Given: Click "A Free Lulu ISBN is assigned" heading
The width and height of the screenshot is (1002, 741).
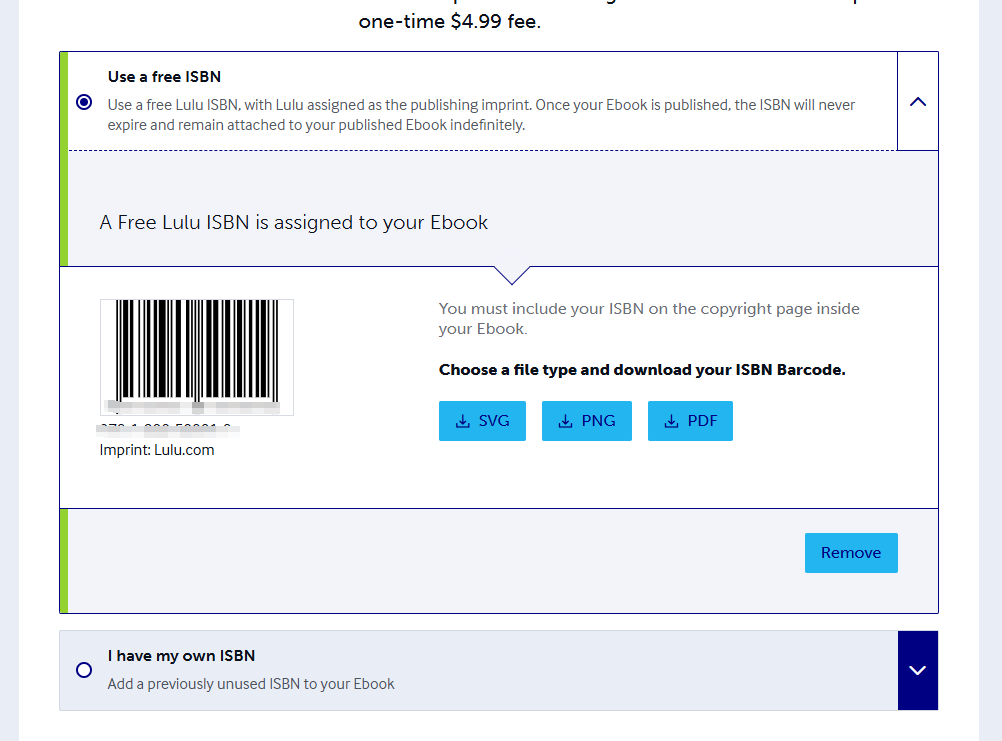Looking at the screenshot, I should [294, 222].
